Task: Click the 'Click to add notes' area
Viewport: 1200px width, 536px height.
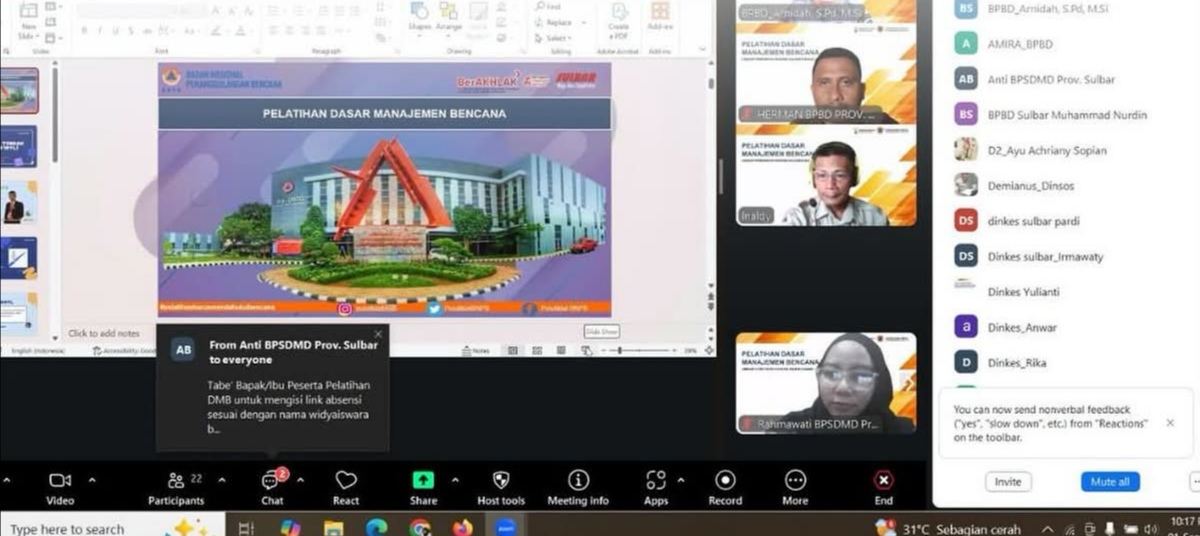Action: [x=104, y=333]
